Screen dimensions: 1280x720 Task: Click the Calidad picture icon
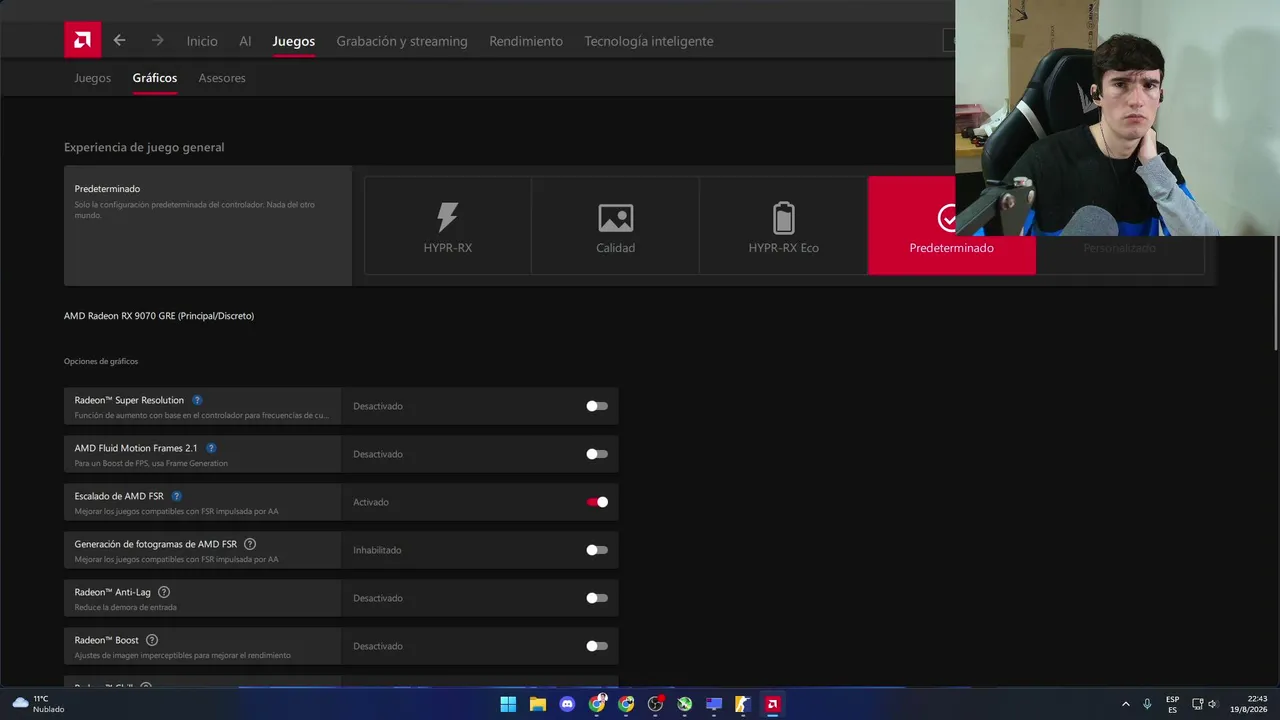pyautogui.click(x=616, y=218)
